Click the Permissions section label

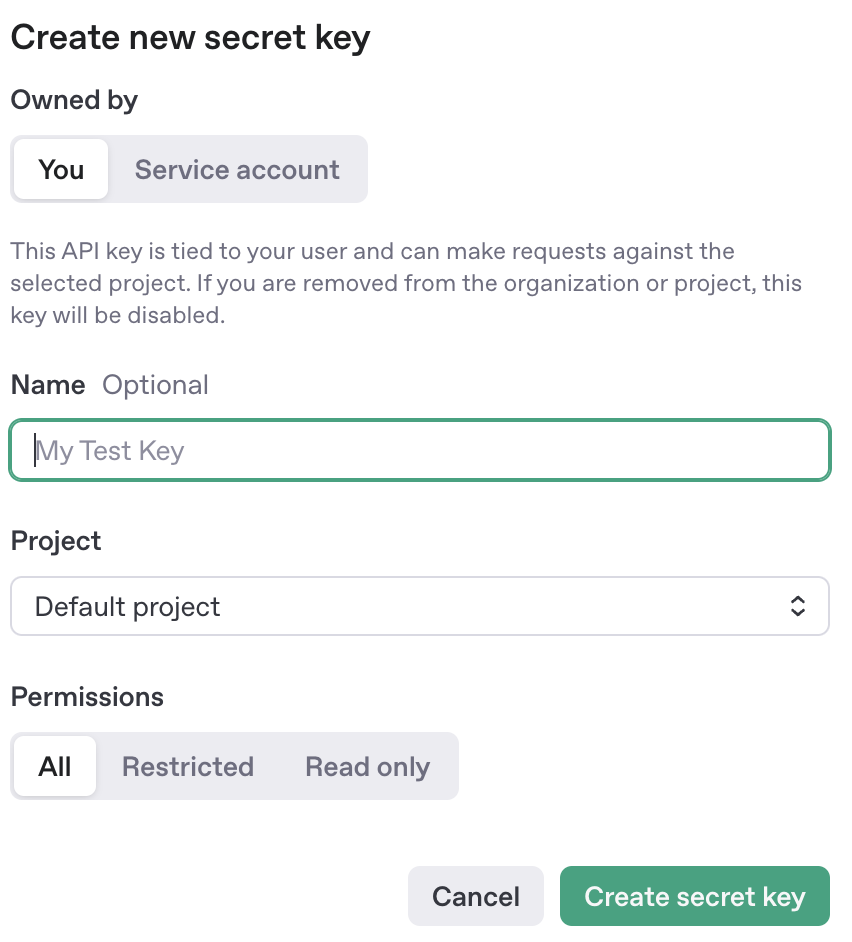tap(87, 697)
